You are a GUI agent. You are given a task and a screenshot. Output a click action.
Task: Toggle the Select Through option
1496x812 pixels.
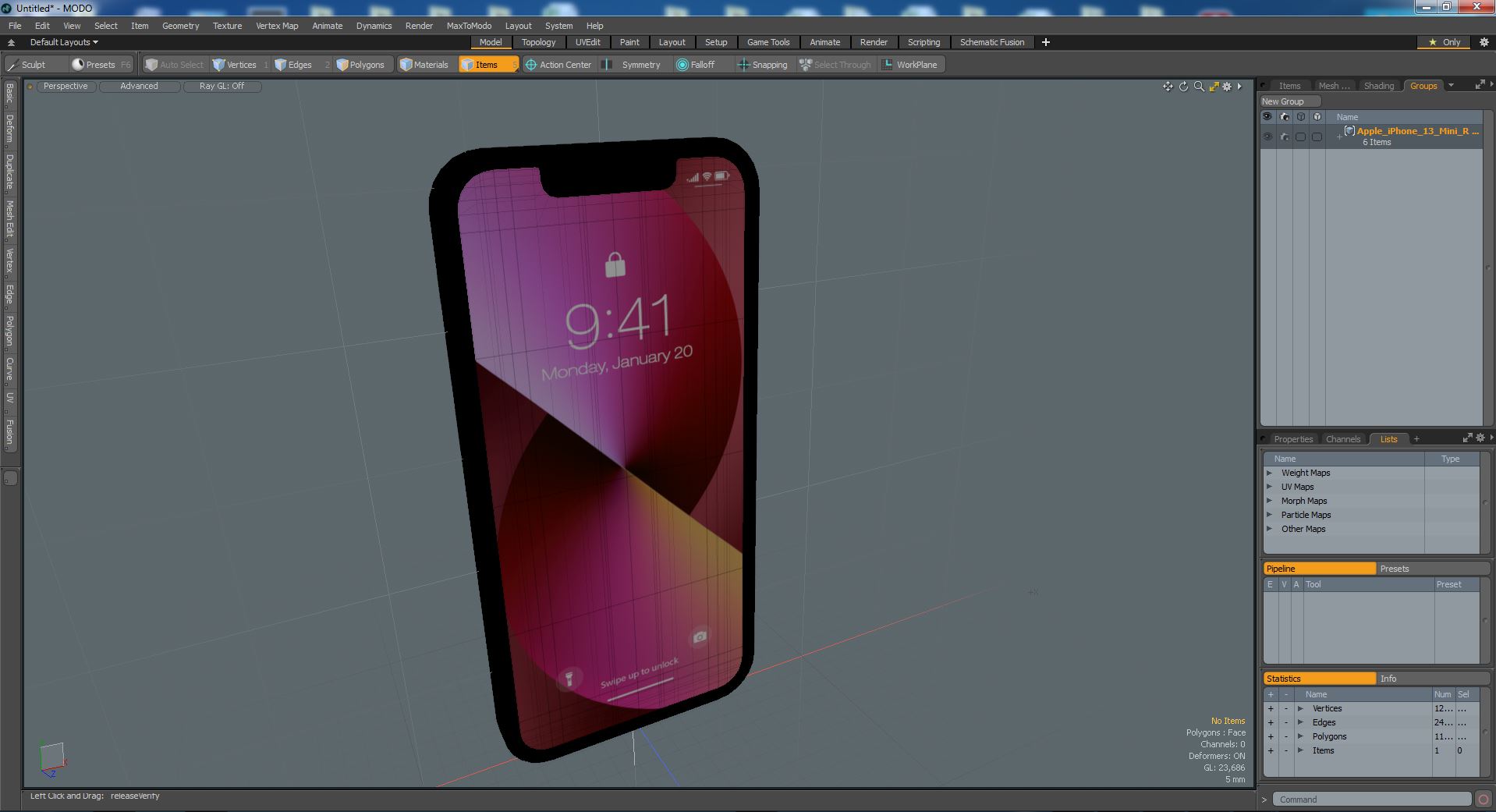coord(835,65)
